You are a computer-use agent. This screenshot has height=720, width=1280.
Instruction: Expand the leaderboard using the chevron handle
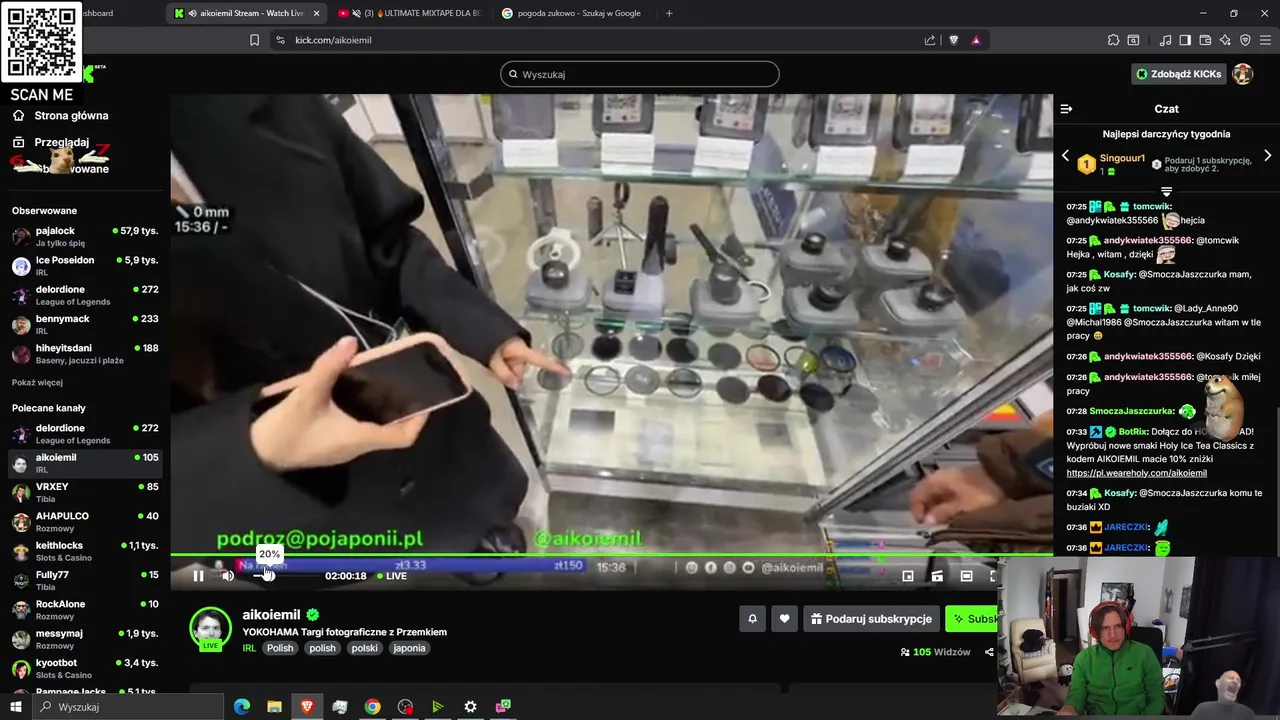point(1166,191)
